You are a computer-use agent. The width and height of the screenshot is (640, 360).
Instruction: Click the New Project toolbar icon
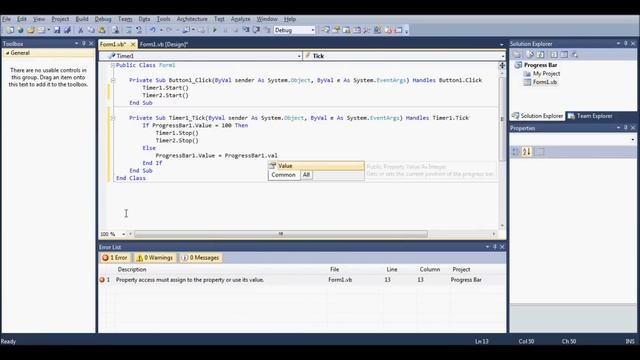point(10,30)
